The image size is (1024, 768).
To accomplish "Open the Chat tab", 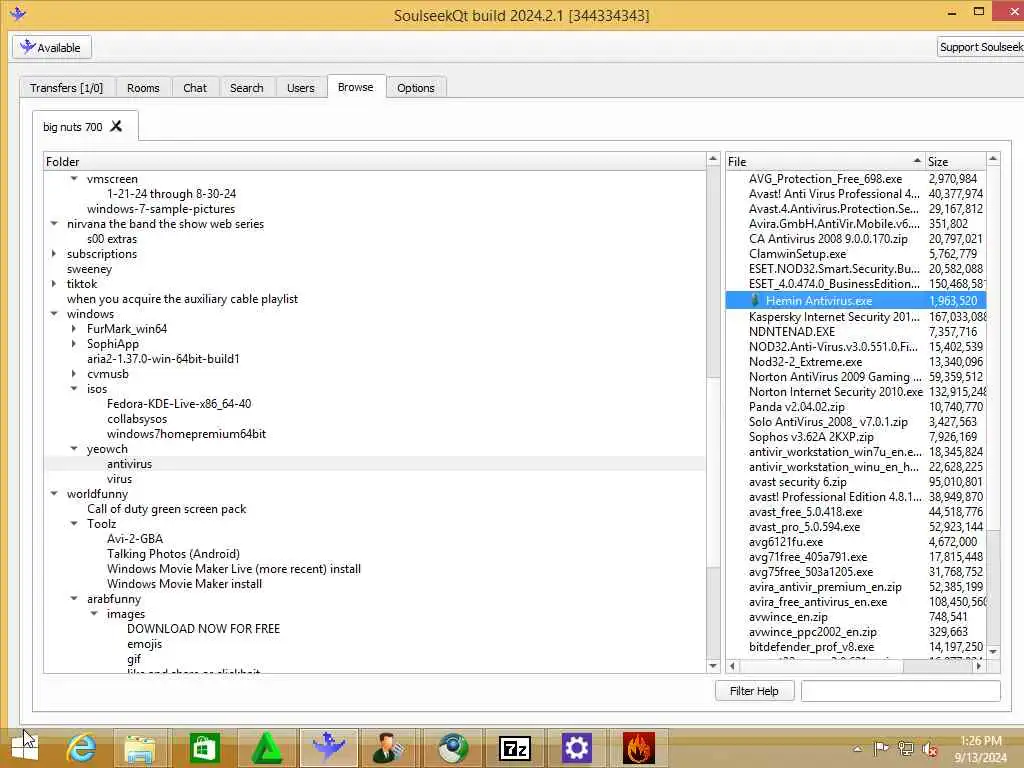I will coord(195,88).
